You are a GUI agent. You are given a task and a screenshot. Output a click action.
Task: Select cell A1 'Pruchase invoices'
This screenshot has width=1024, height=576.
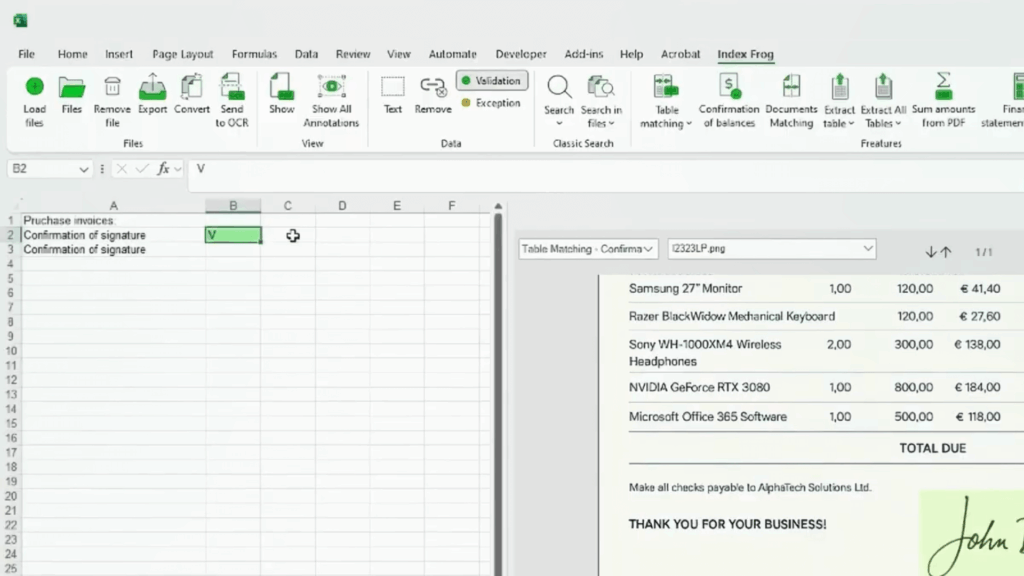(113, 221)
